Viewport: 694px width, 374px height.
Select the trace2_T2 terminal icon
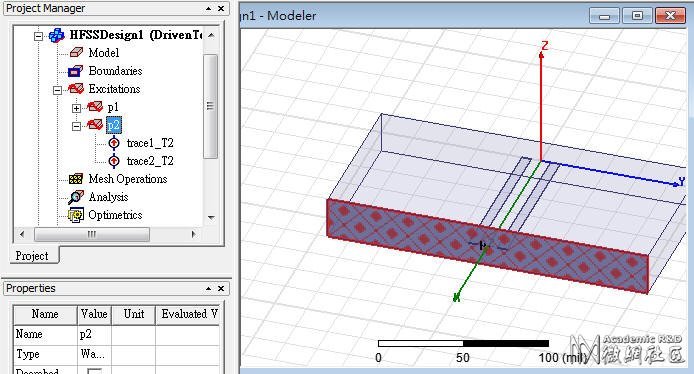click(114, 161)
